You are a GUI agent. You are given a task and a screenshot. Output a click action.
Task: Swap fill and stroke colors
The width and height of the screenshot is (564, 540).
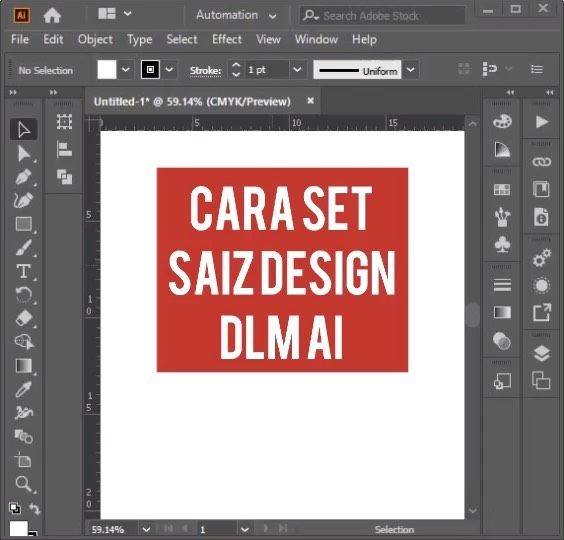[35, 508]
